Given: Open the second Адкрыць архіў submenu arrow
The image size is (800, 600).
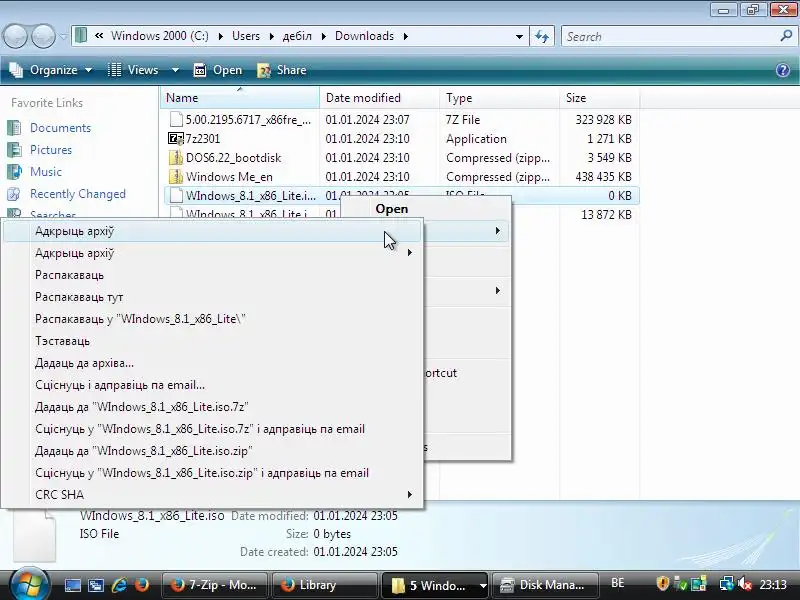Looking at the screenshot, I should (409, 253).
